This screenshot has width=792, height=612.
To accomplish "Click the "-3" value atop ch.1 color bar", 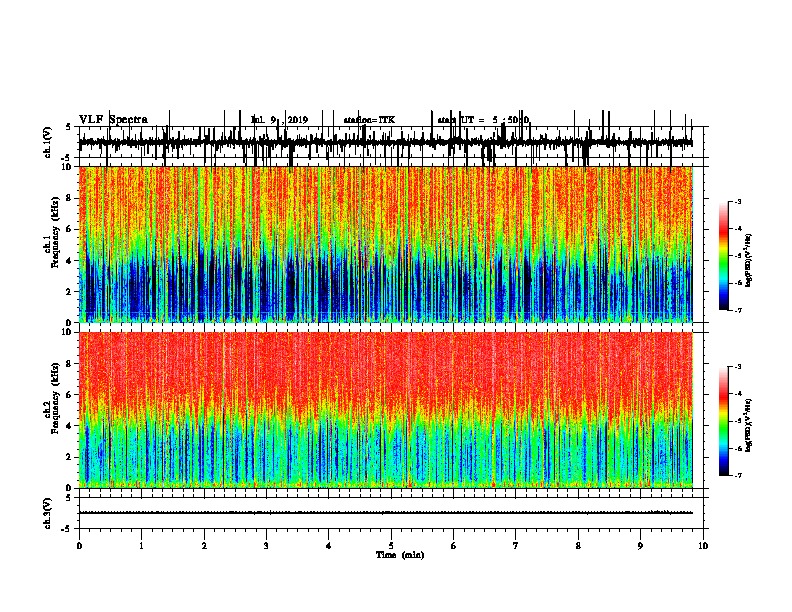I will (x=737, y=202).
